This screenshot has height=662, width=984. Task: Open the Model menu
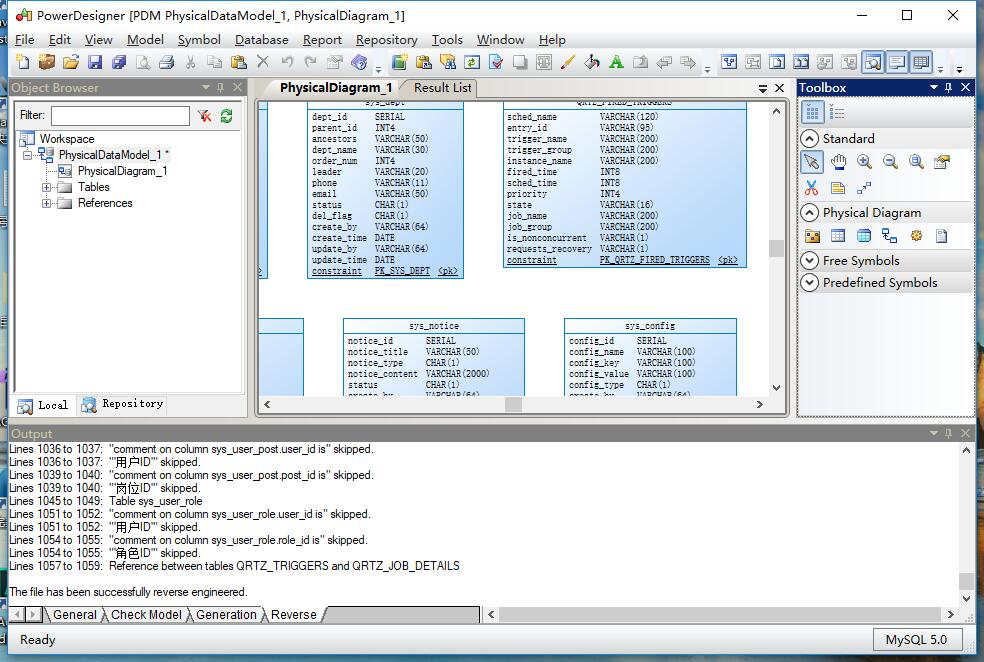pos(145,40)
